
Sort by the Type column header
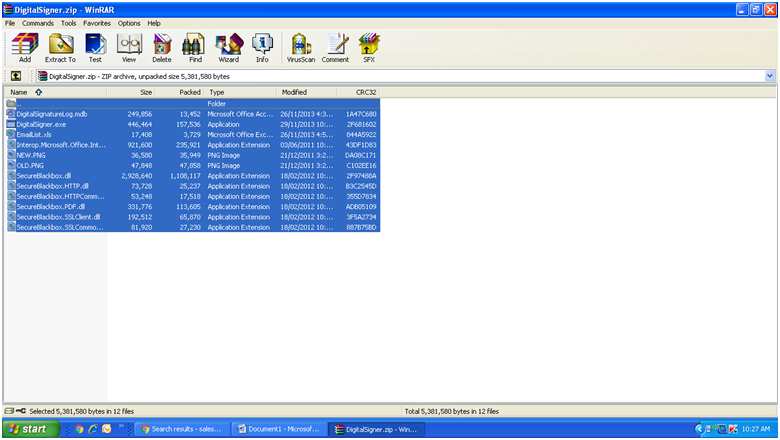(240, 92)
